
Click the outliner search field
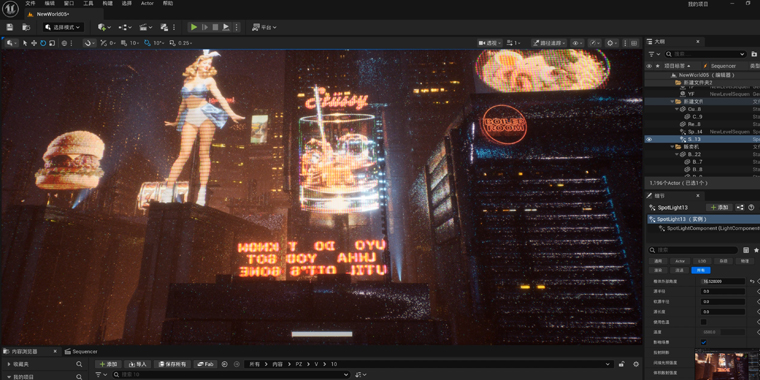coord(705,54)
